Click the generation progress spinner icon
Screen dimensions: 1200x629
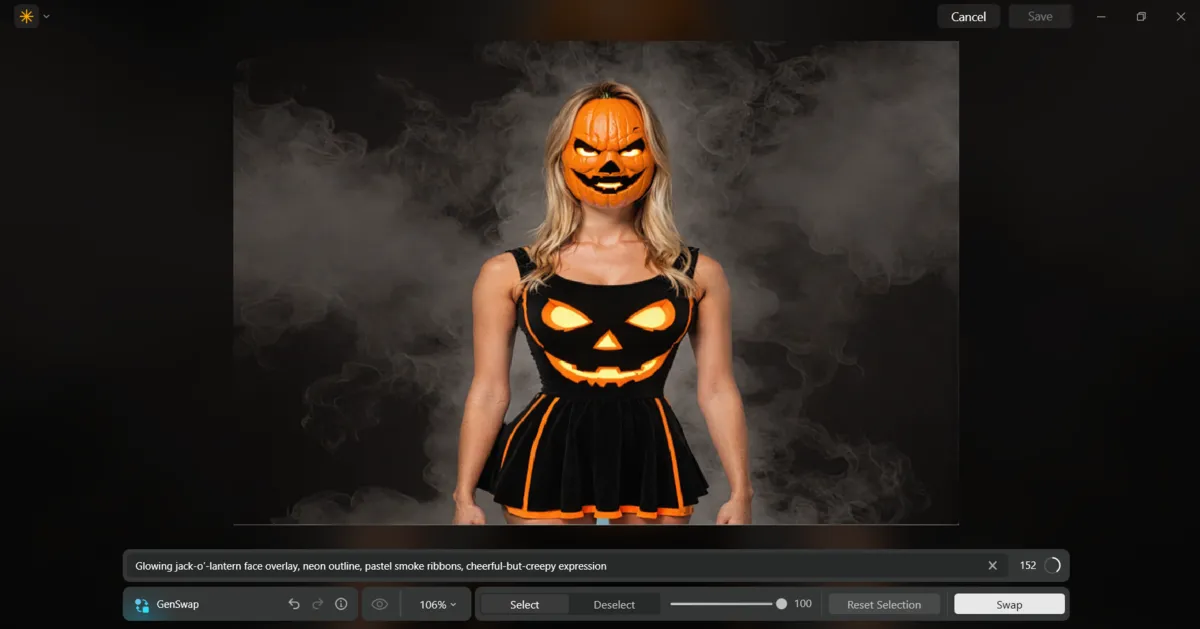coord(1053,565)
